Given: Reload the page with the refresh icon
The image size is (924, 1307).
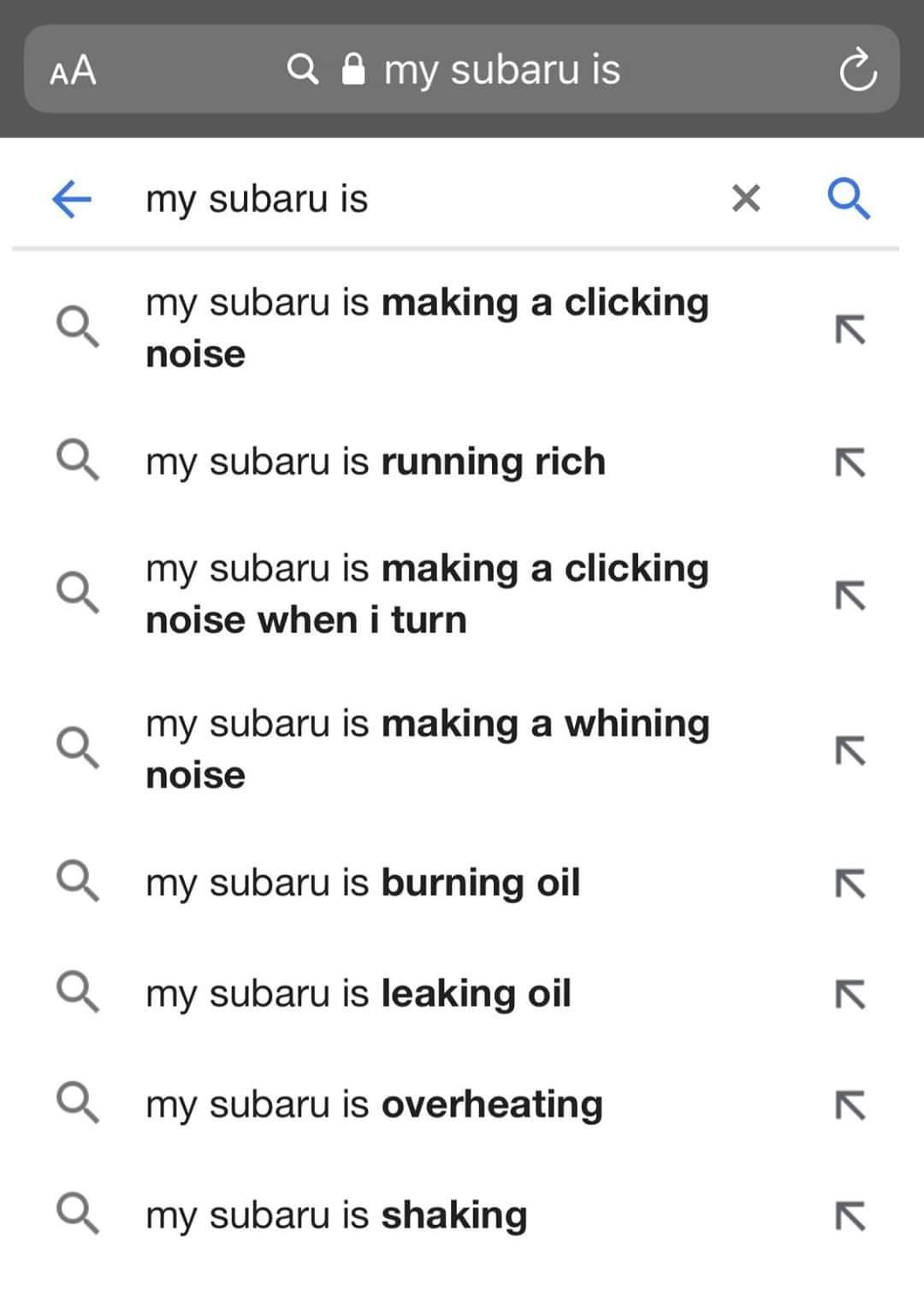Looking at the screenshot, I should coord(857,71).
